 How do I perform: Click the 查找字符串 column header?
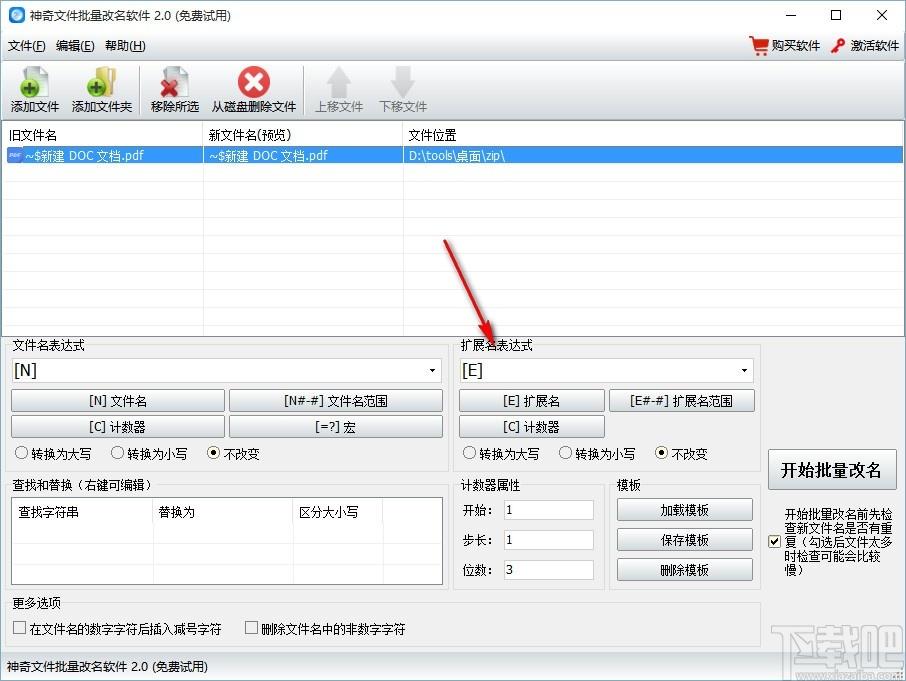pyautogui.click(x=82, y=512)
